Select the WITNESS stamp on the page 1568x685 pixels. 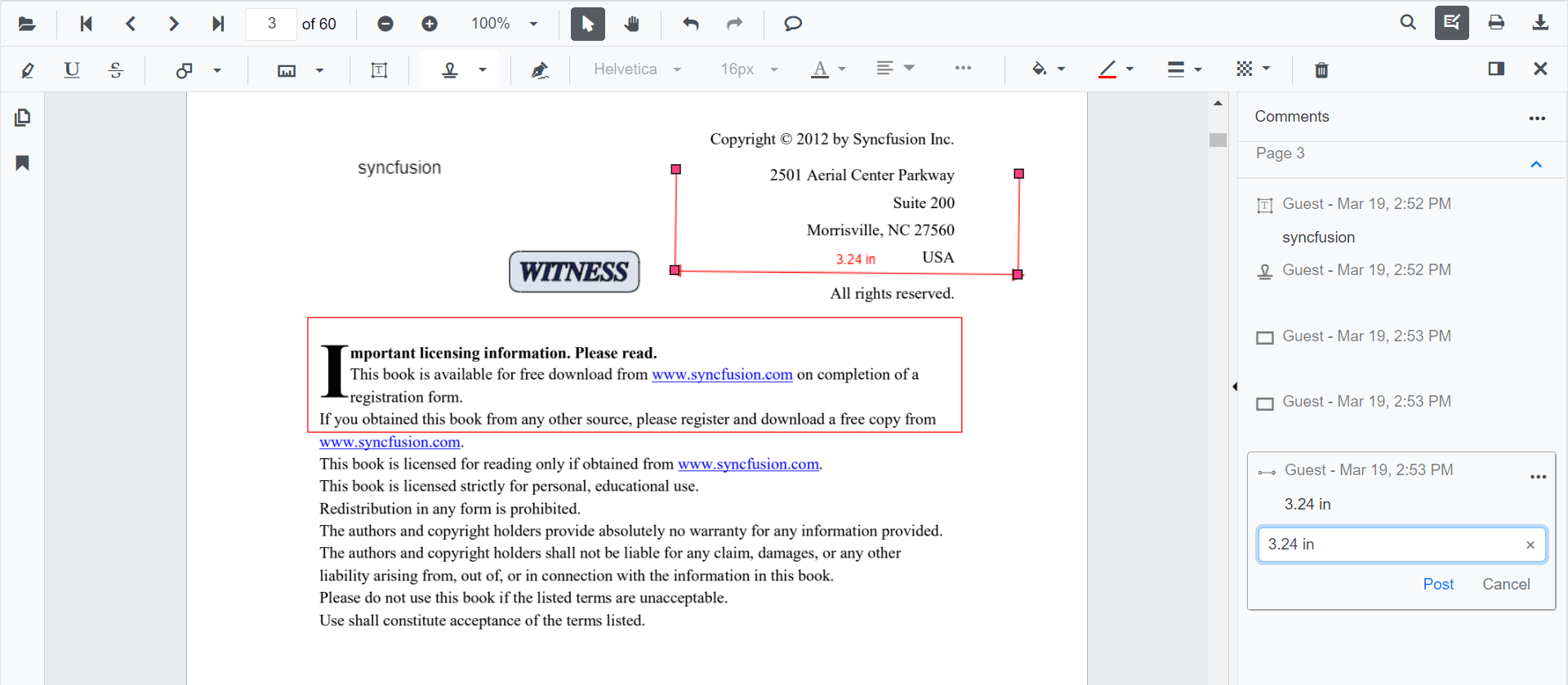tap(574, 272)
